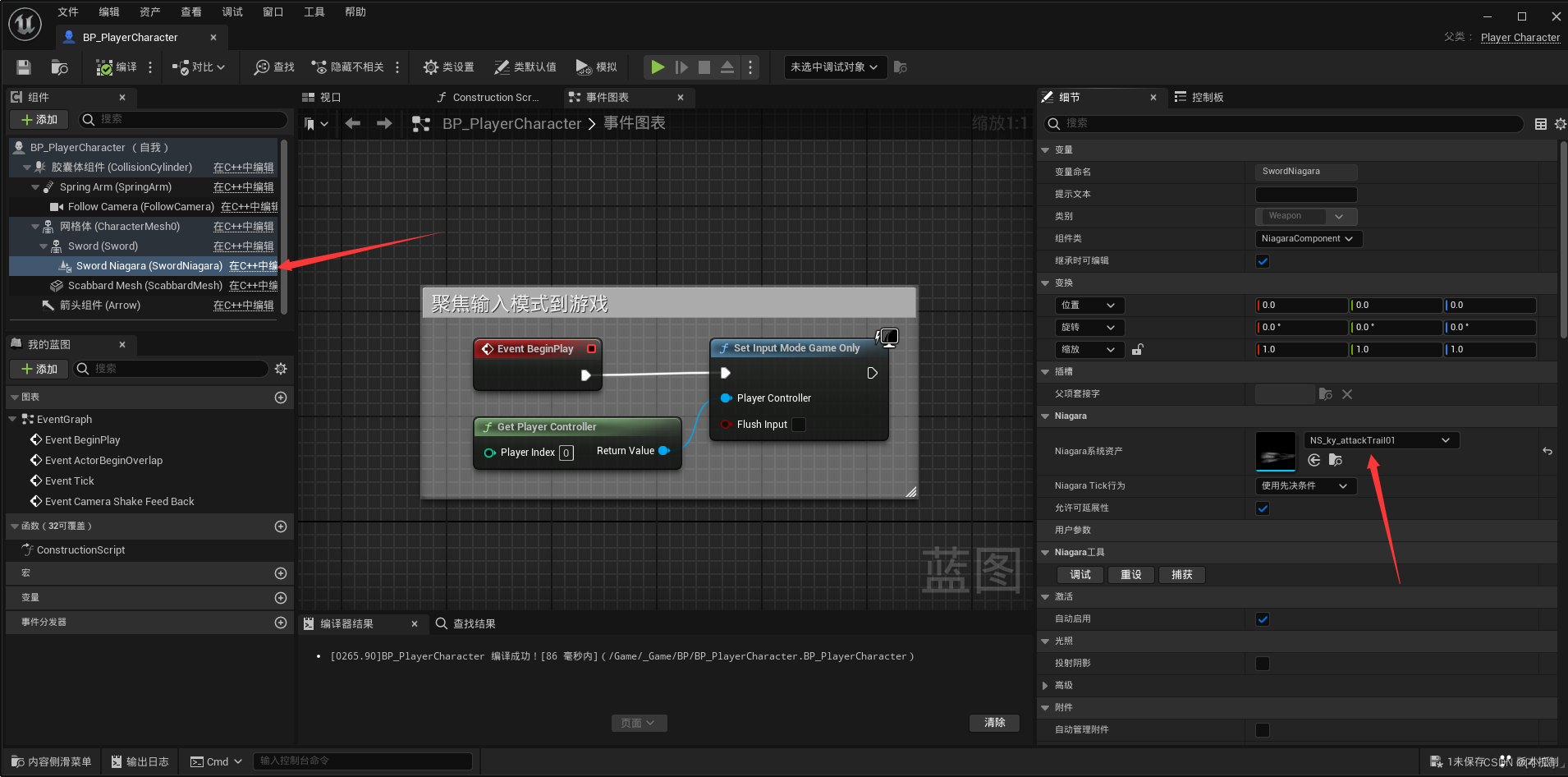Toggle 允许可延展性 checkbox
The image size is (1568, 777).
pyautogui.click(x=1263, y=508)
